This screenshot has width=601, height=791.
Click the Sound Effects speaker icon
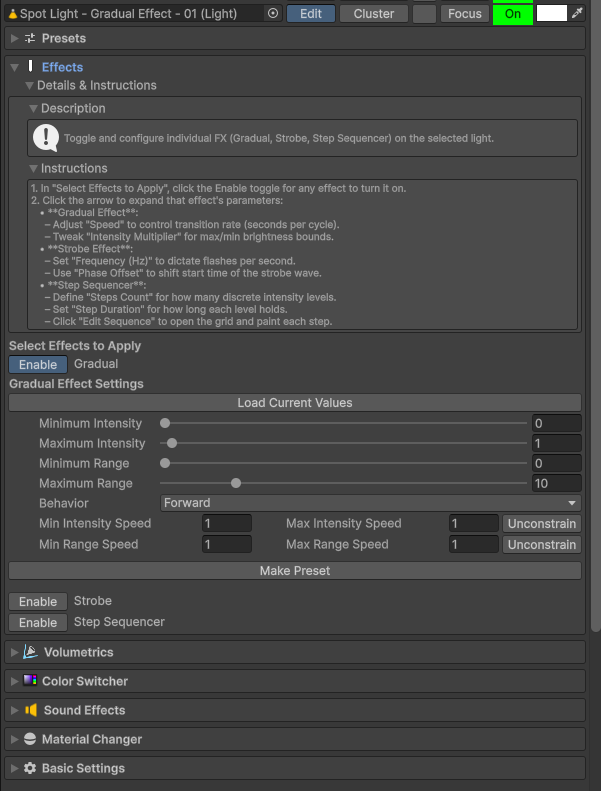[31, 710]
